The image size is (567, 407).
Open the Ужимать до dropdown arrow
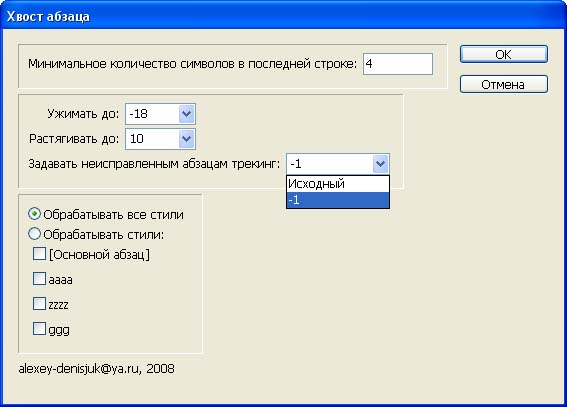pyautogui.click(x=187, y=114)
